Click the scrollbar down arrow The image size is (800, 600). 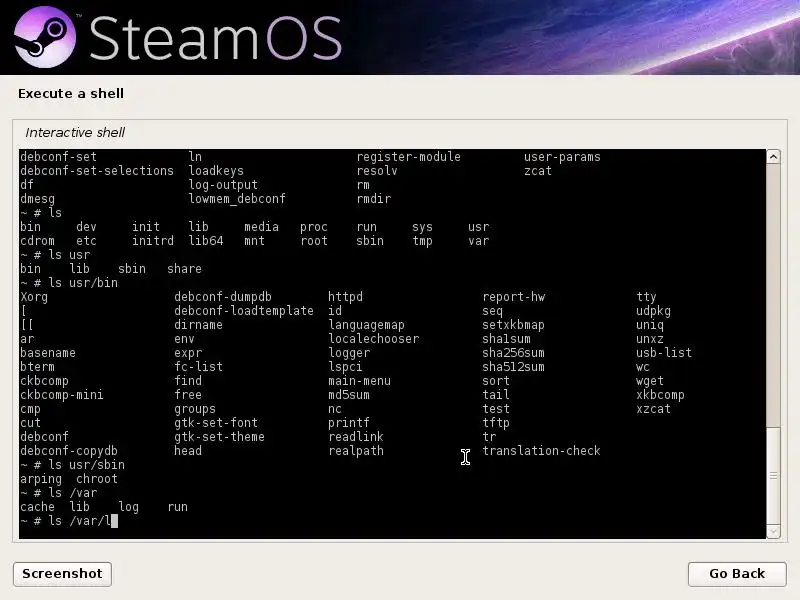point(773,532)
